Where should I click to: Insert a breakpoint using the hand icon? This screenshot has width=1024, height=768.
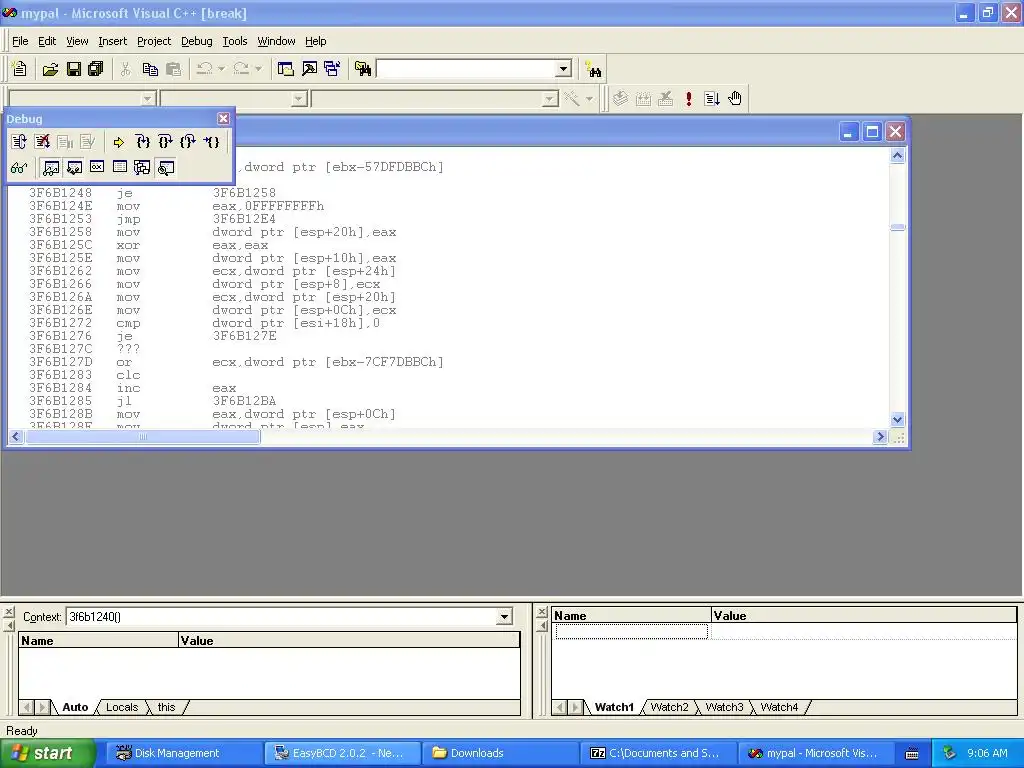(x=735, y=99)
